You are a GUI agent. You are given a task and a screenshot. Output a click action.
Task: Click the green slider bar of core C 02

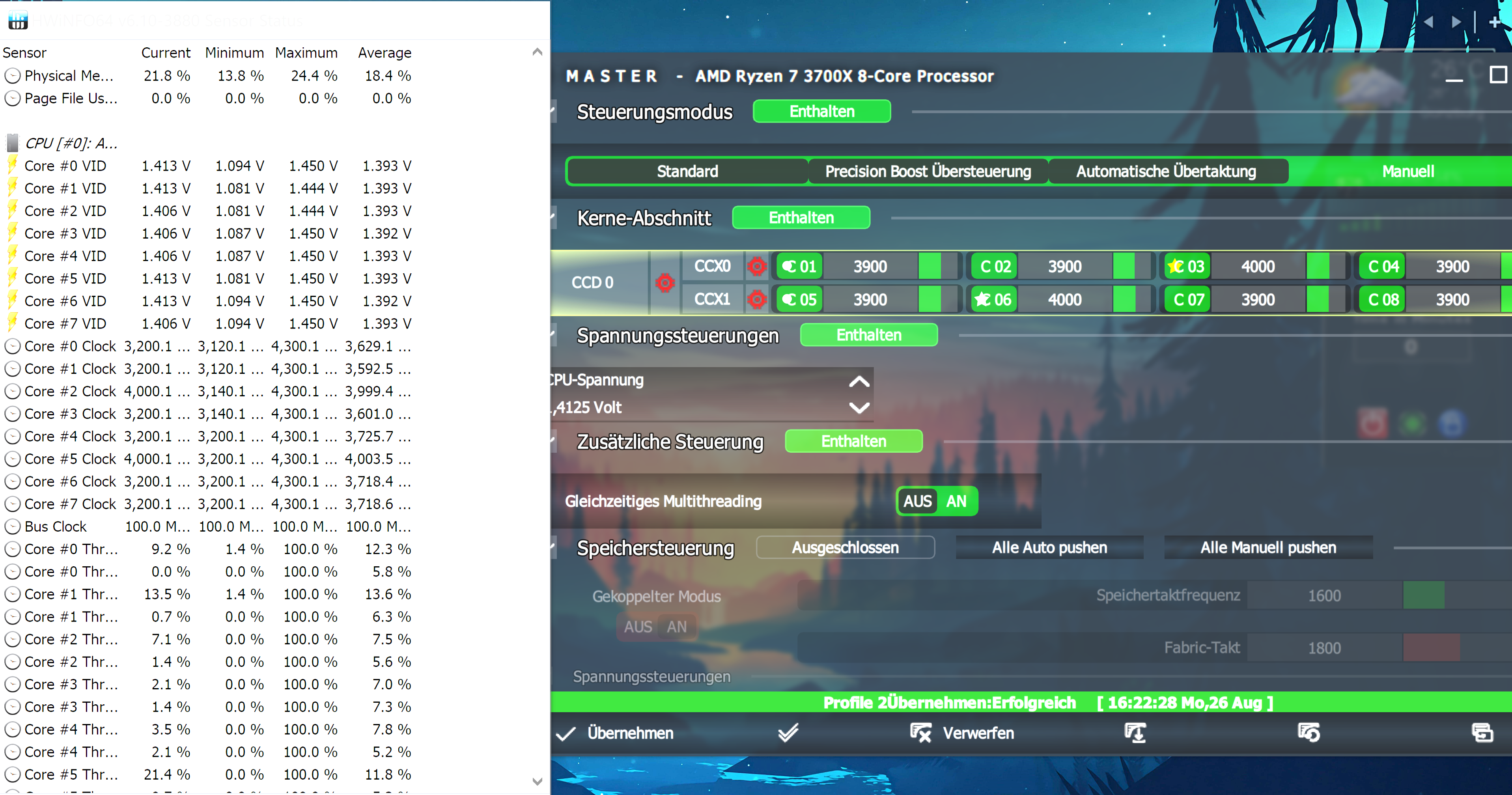(x=1124, y=266)
